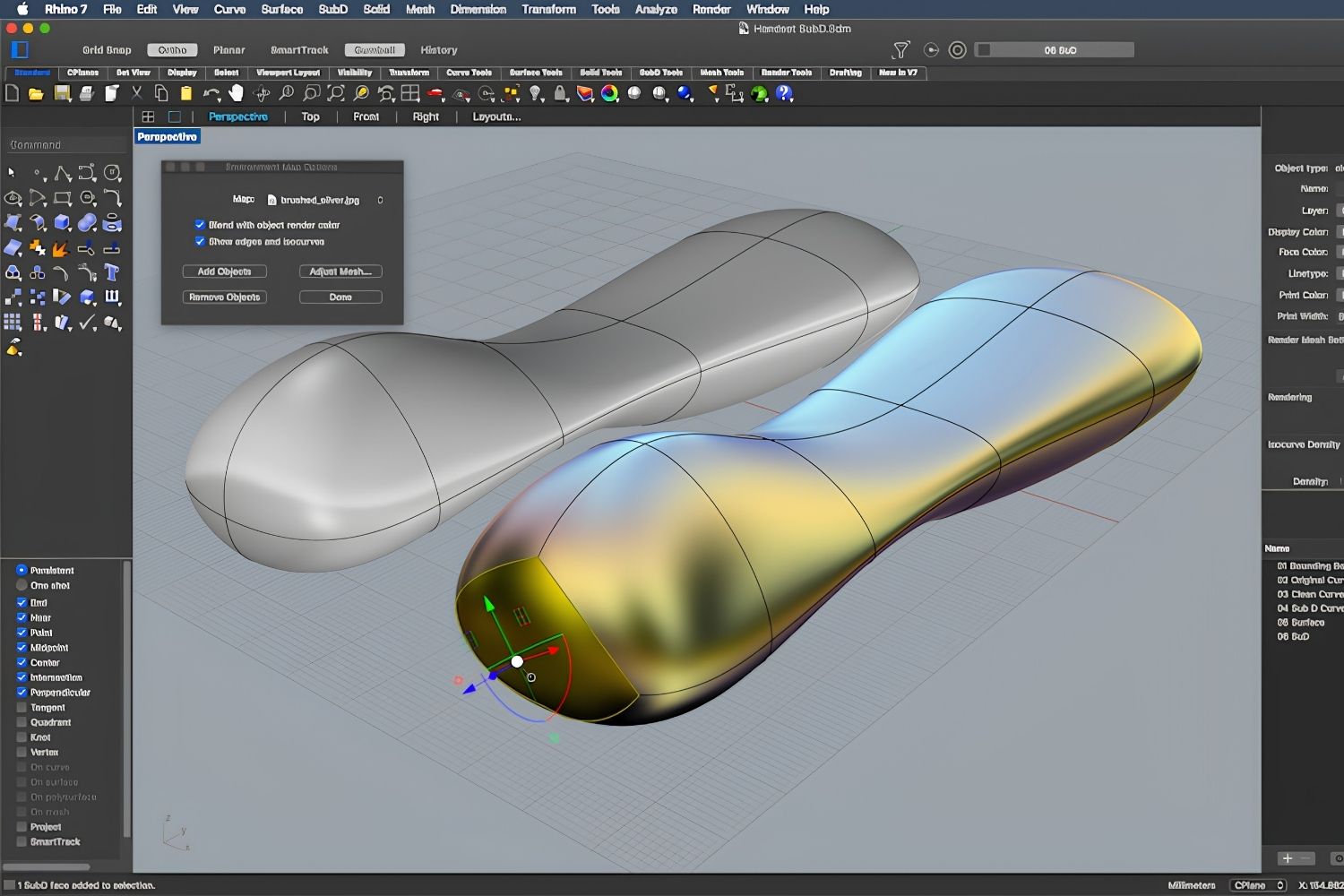Disable the Midpoint object snap
Viewport: 1344px width, 896px height.
pos(22,647)
